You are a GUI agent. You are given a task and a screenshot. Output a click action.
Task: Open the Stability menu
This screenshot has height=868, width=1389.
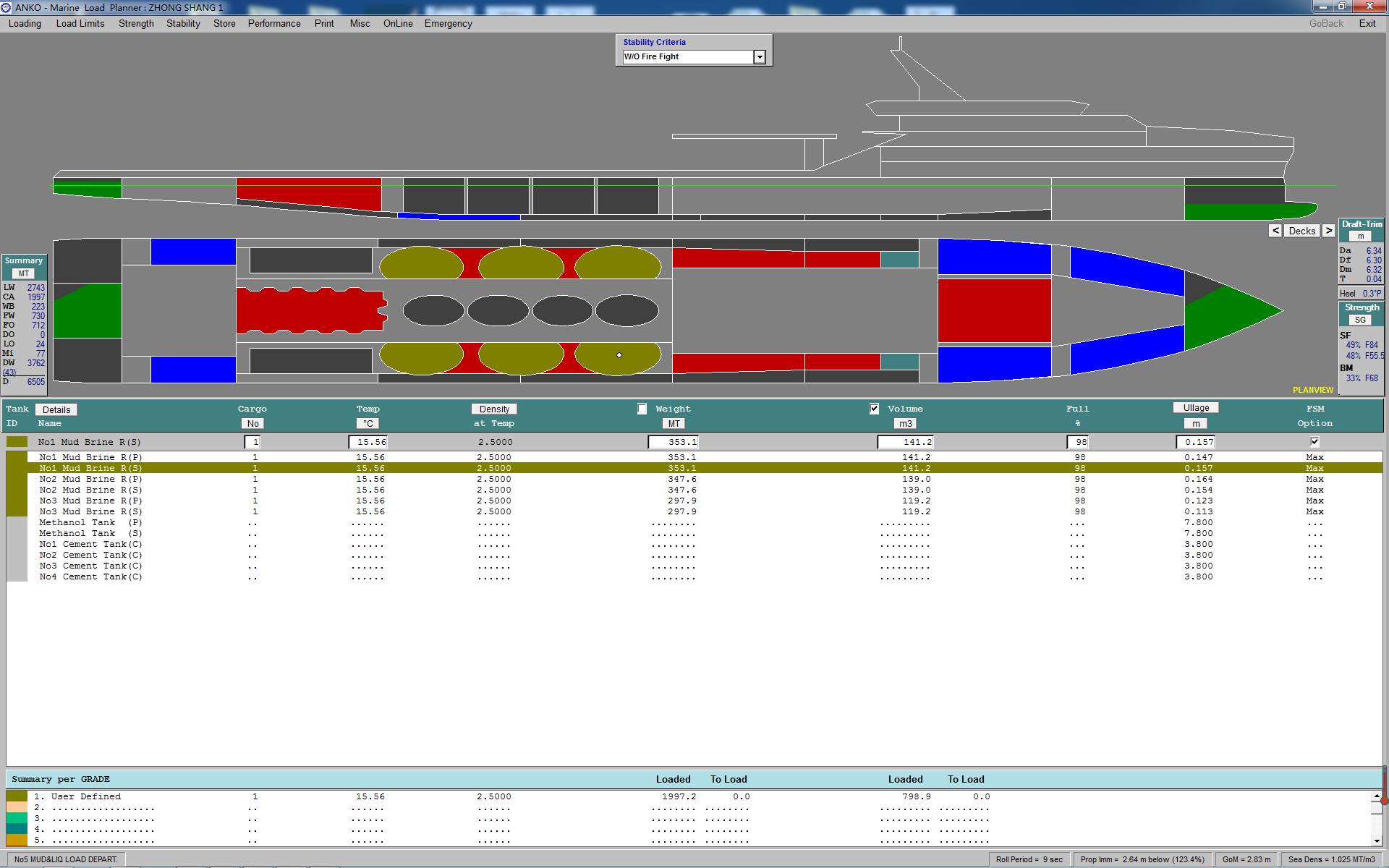(x=183, y=24)
